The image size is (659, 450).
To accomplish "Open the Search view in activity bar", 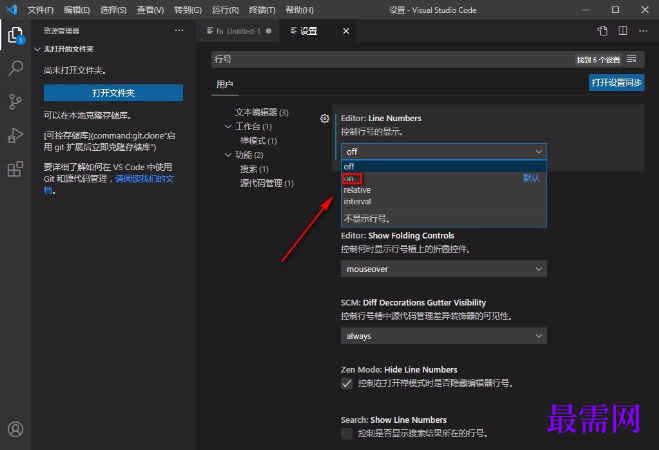I will [16, 68].
